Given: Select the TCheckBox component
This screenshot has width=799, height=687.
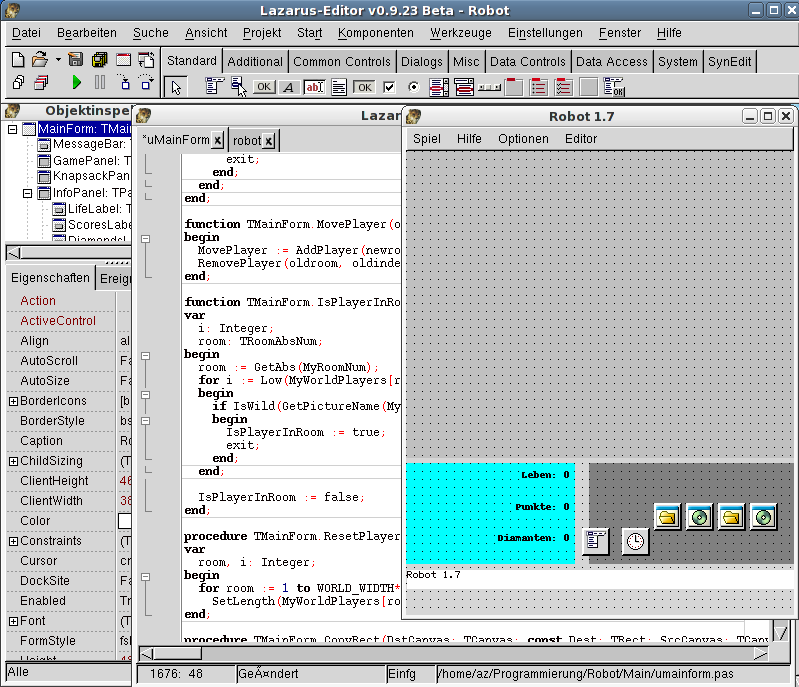Looking at the screenshot, I should pos(389,87).
